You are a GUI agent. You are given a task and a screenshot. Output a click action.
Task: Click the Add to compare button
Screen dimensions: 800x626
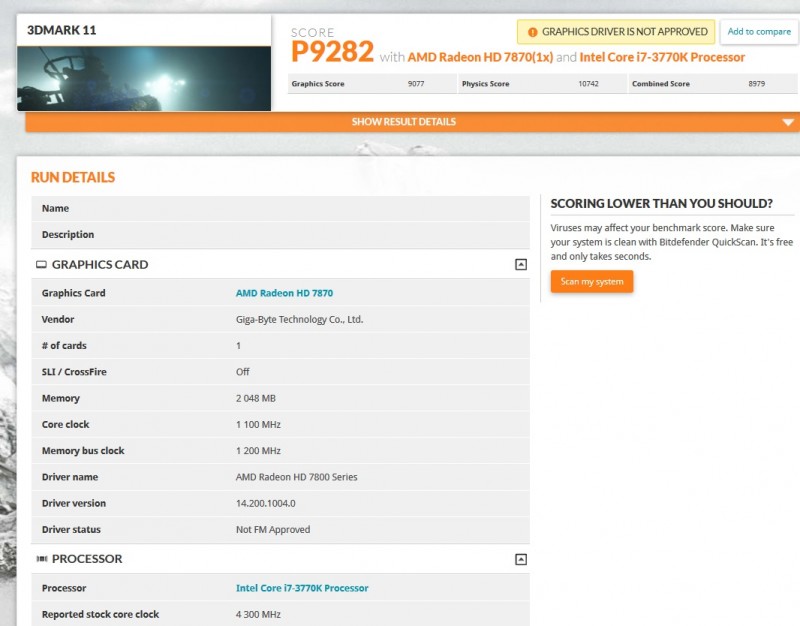point(759,32)
